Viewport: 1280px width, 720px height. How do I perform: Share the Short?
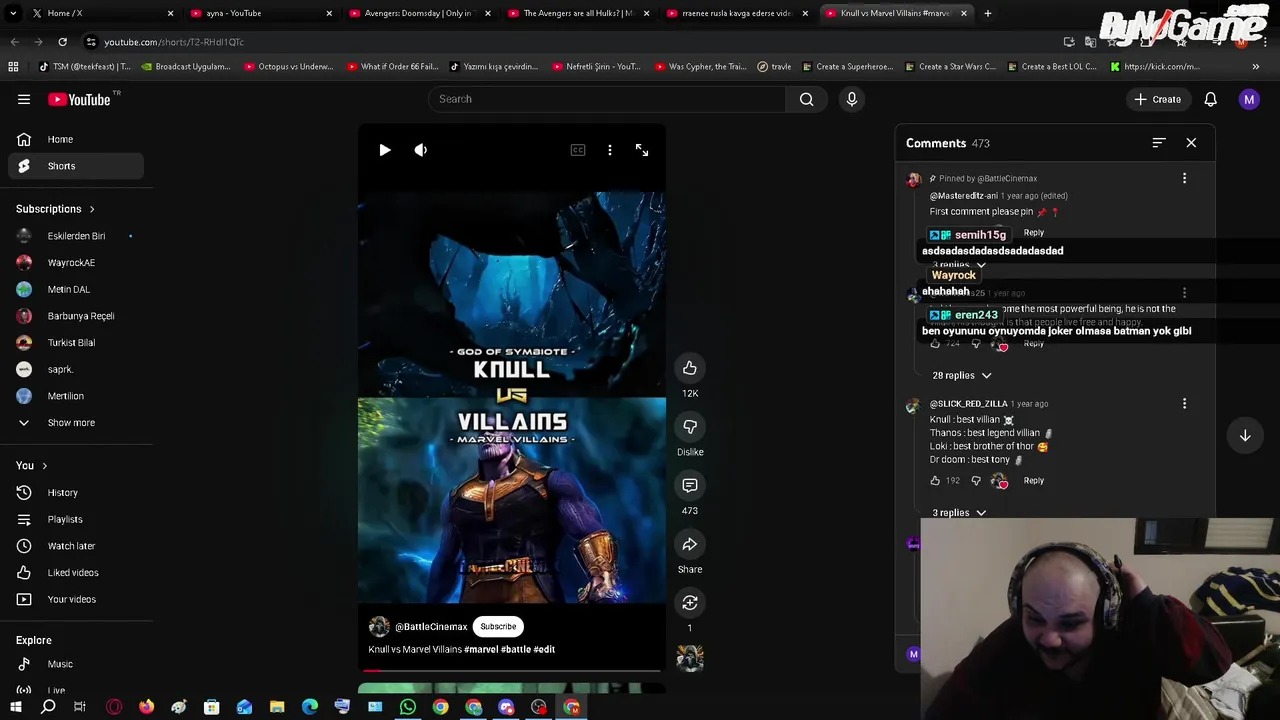click(x=690, y=544)
